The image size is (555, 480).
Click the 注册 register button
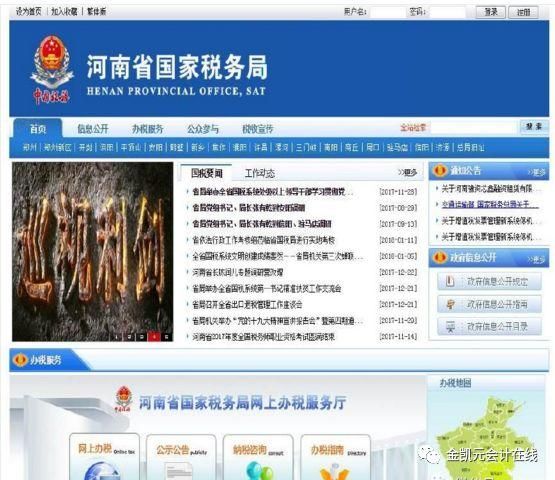(x=523, y=12)
